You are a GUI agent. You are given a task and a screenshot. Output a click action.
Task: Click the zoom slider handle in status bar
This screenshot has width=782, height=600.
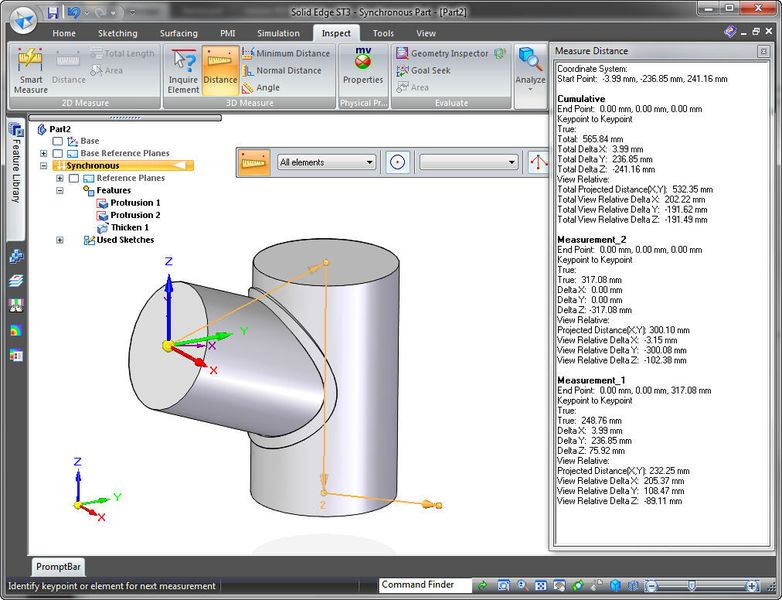[691, 585]
